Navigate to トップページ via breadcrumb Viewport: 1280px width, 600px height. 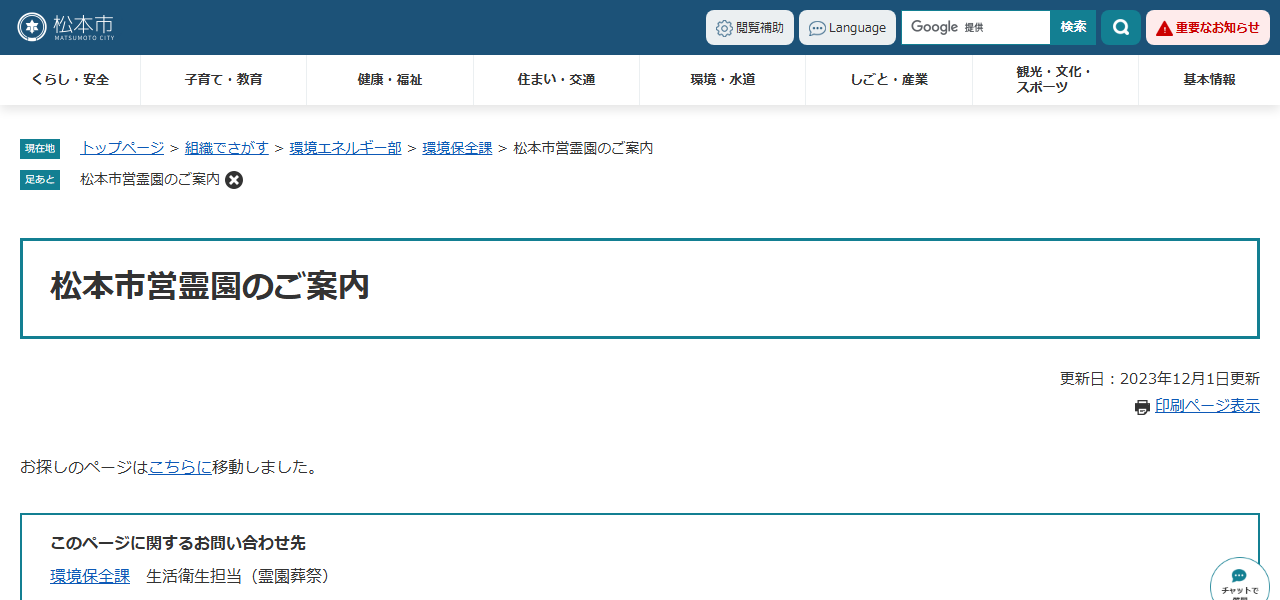tap(121, 147)
